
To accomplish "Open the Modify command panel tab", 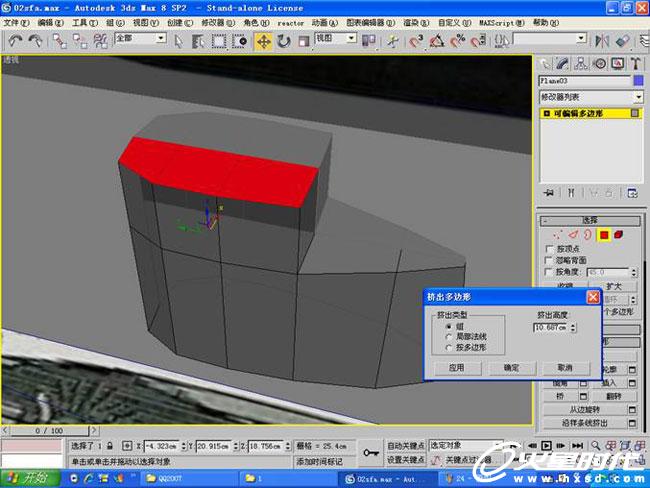I will pos(562,63).
